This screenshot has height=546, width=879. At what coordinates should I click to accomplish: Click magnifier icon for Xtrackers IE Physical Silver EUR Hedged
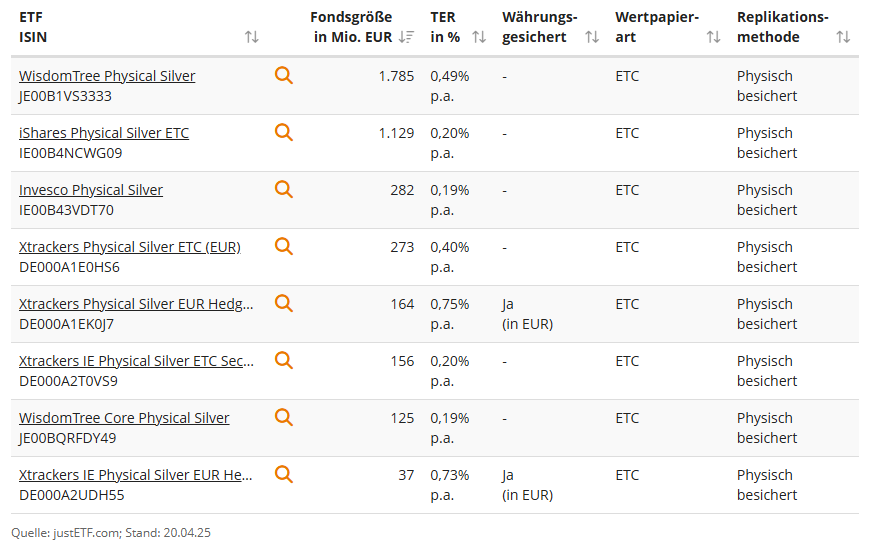(284, 474)
